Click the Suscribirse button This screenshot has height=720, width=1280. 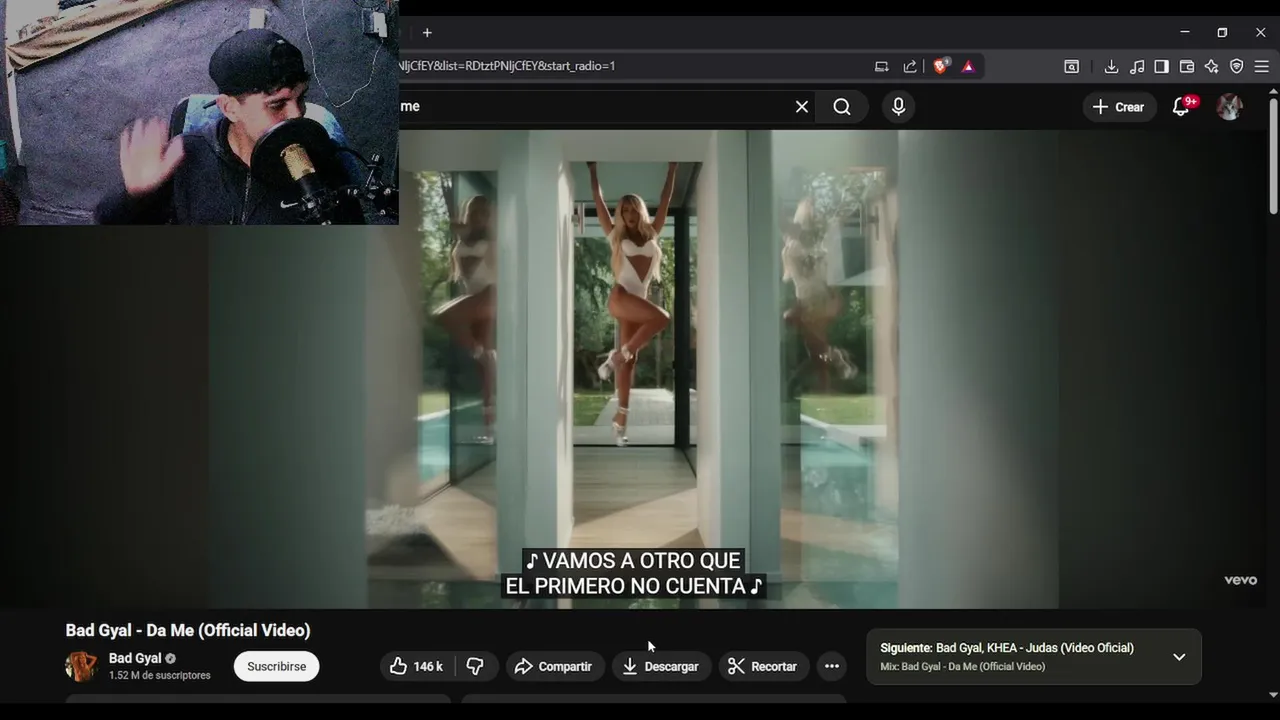[x=277, y=666]
